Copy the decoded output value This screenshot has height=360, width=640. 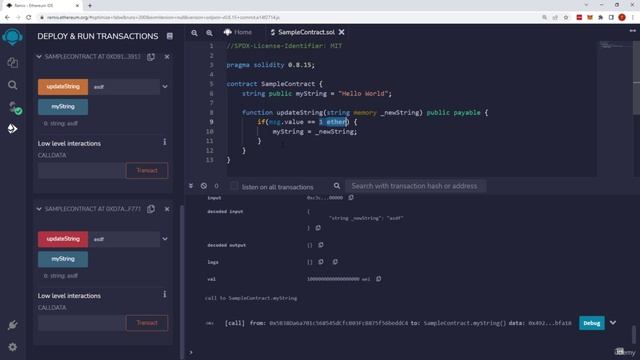pyautogui.click(x=321, y=245)
